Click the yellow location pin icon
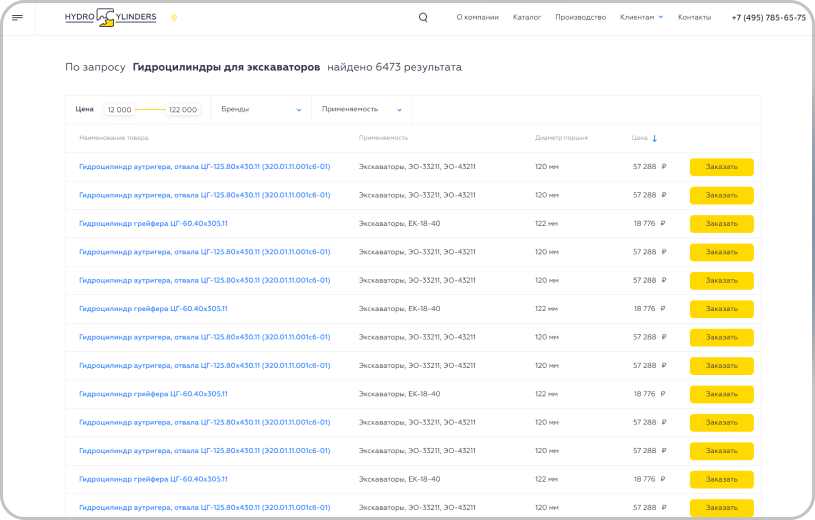 174,17
